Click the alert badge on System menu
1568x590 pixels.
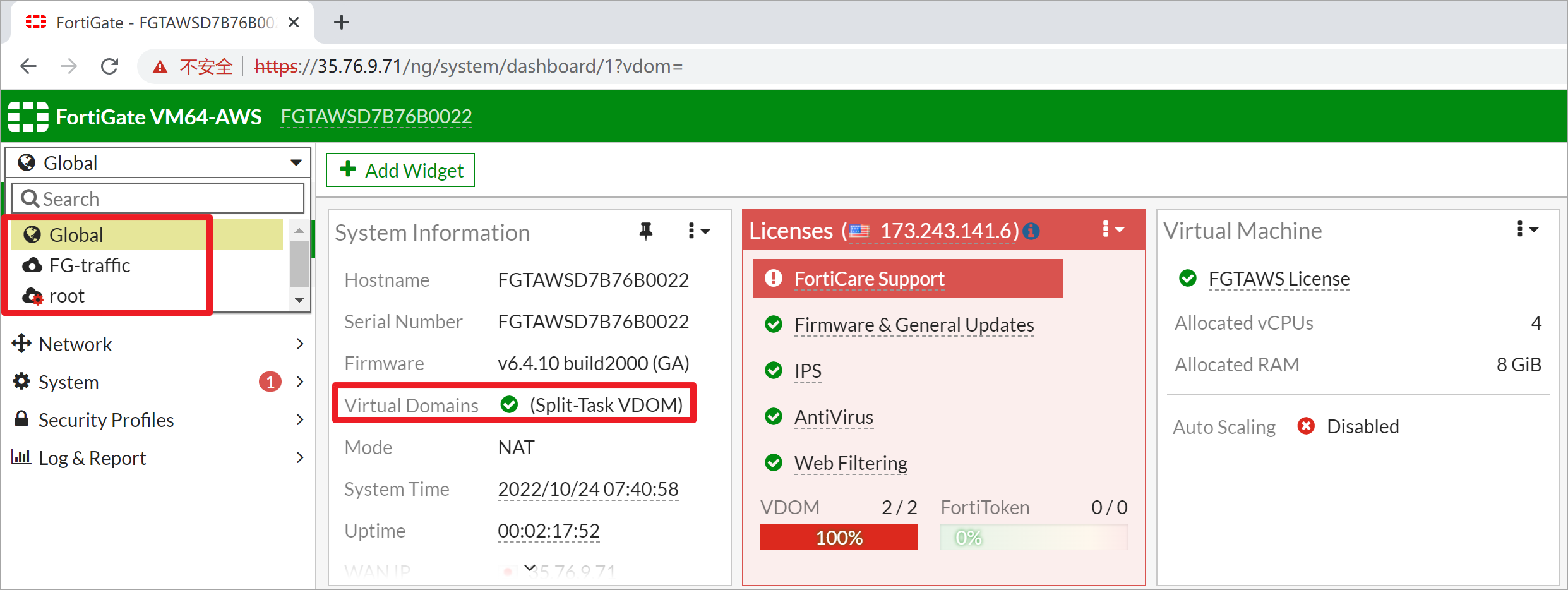click(x=270, y=382)
